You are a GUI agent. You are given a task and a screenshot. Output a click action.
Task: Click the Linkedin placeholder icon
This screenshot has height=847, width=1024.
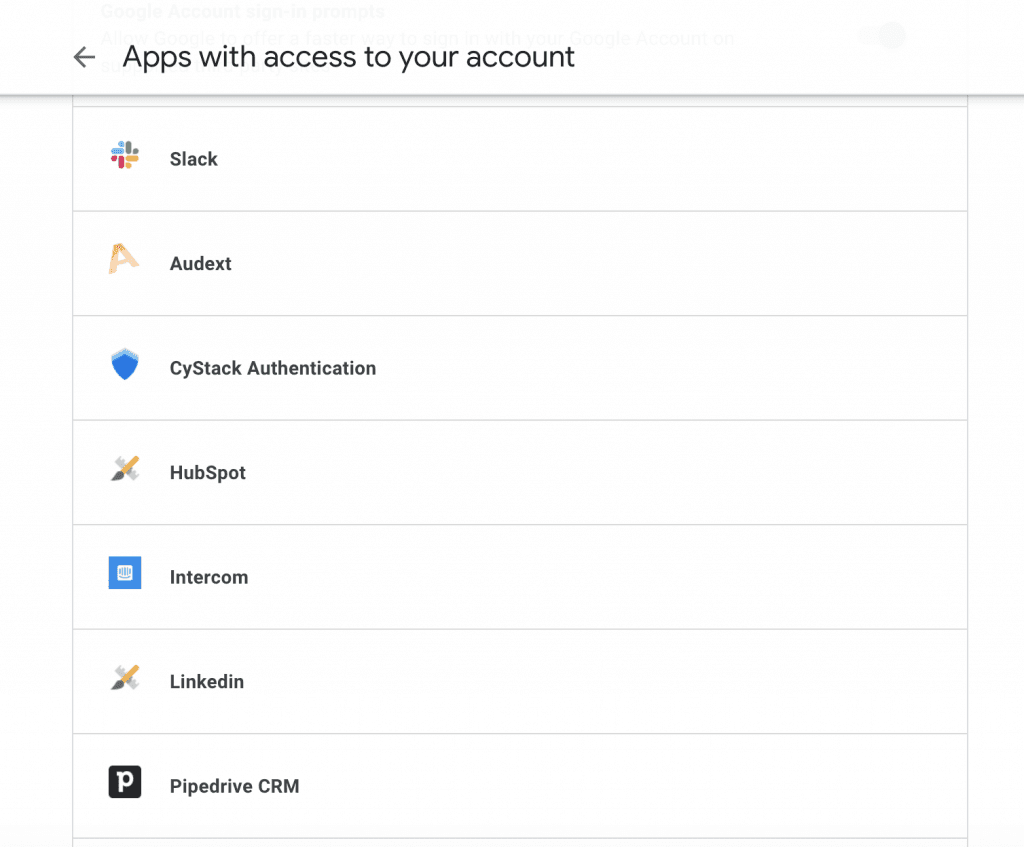tap(125, 677)
